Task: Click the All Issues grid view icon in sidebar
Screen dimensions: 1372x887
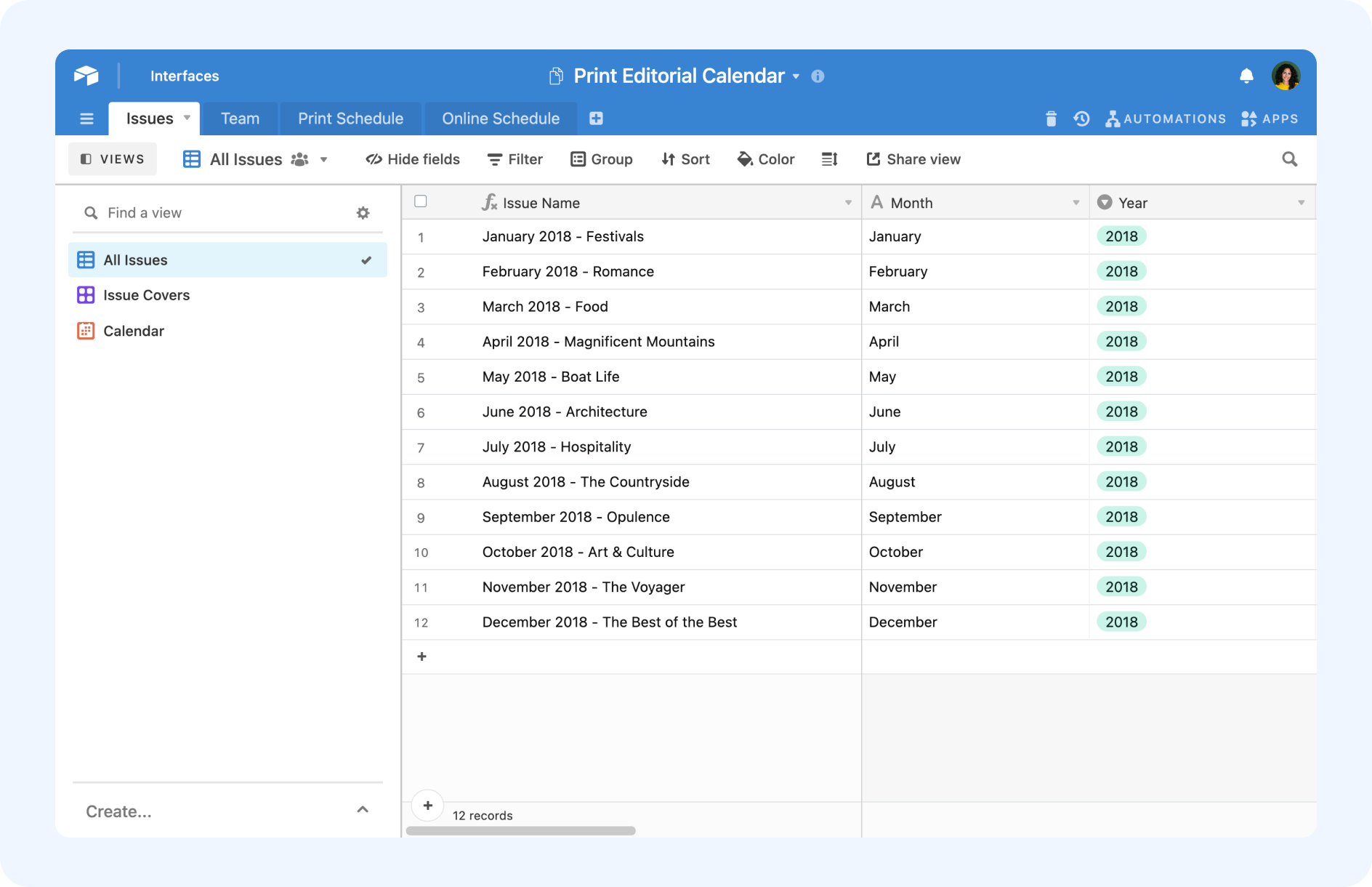Action: tap(86, 260)
